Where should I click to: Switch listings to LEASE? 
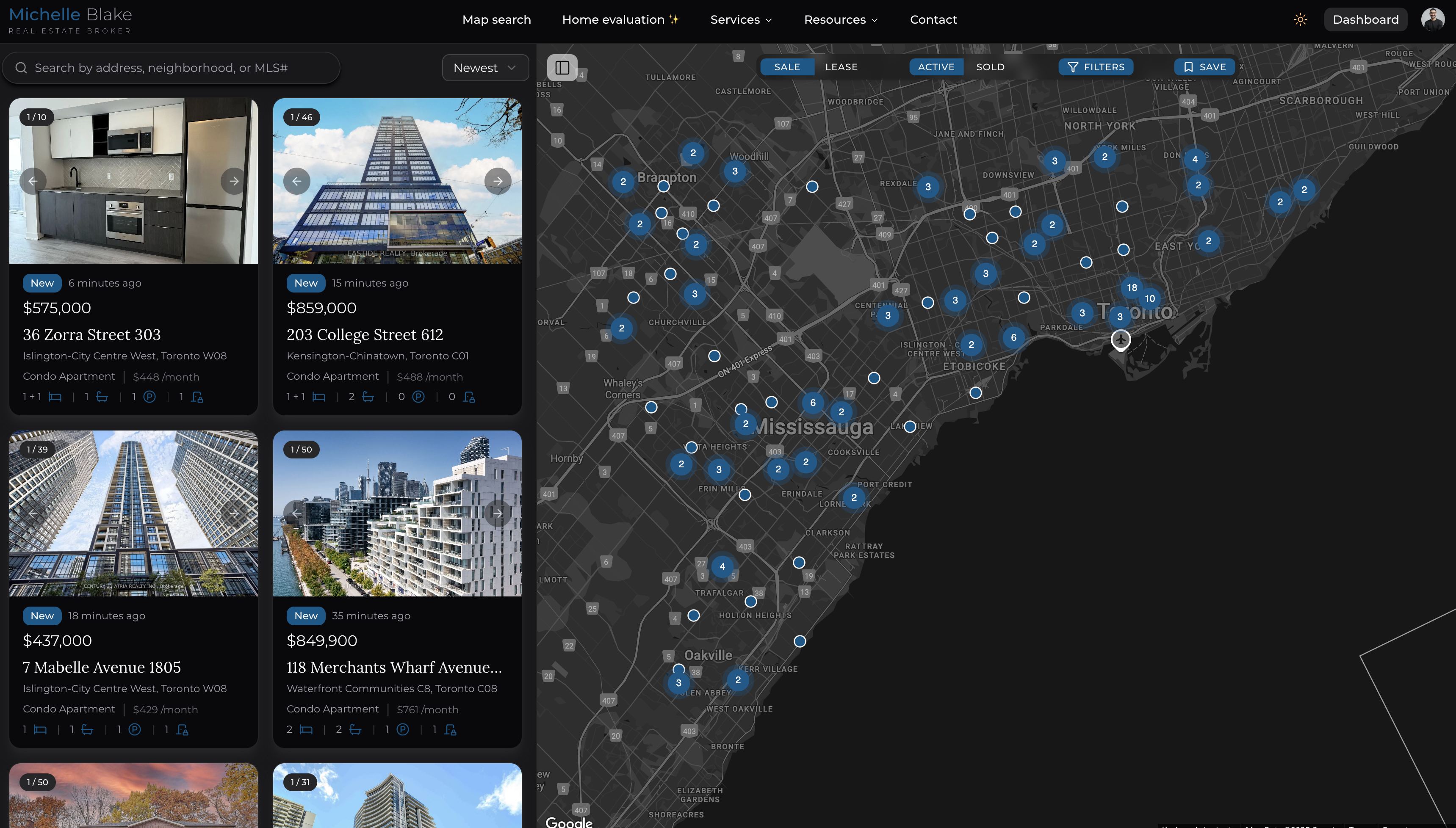(x=841, y=67)
